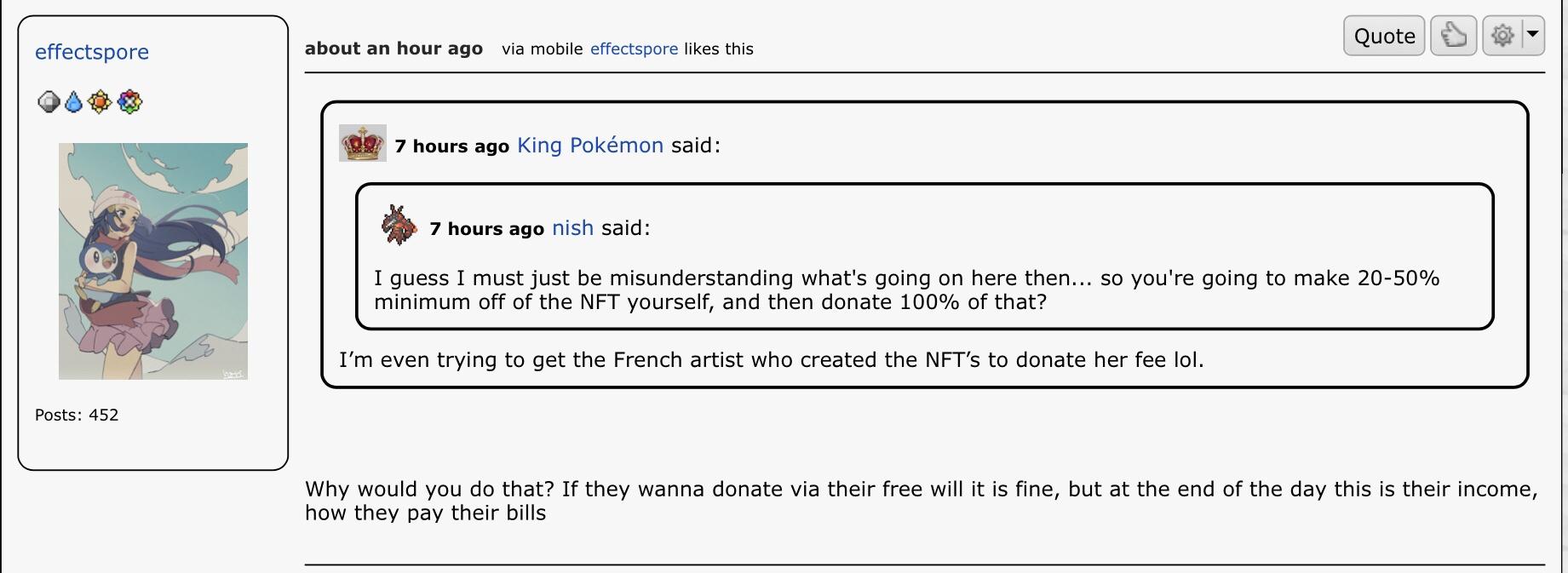Screen dimensions: 1568x573
Task: Click the Quote button on this post
Action: point(1383,36)
